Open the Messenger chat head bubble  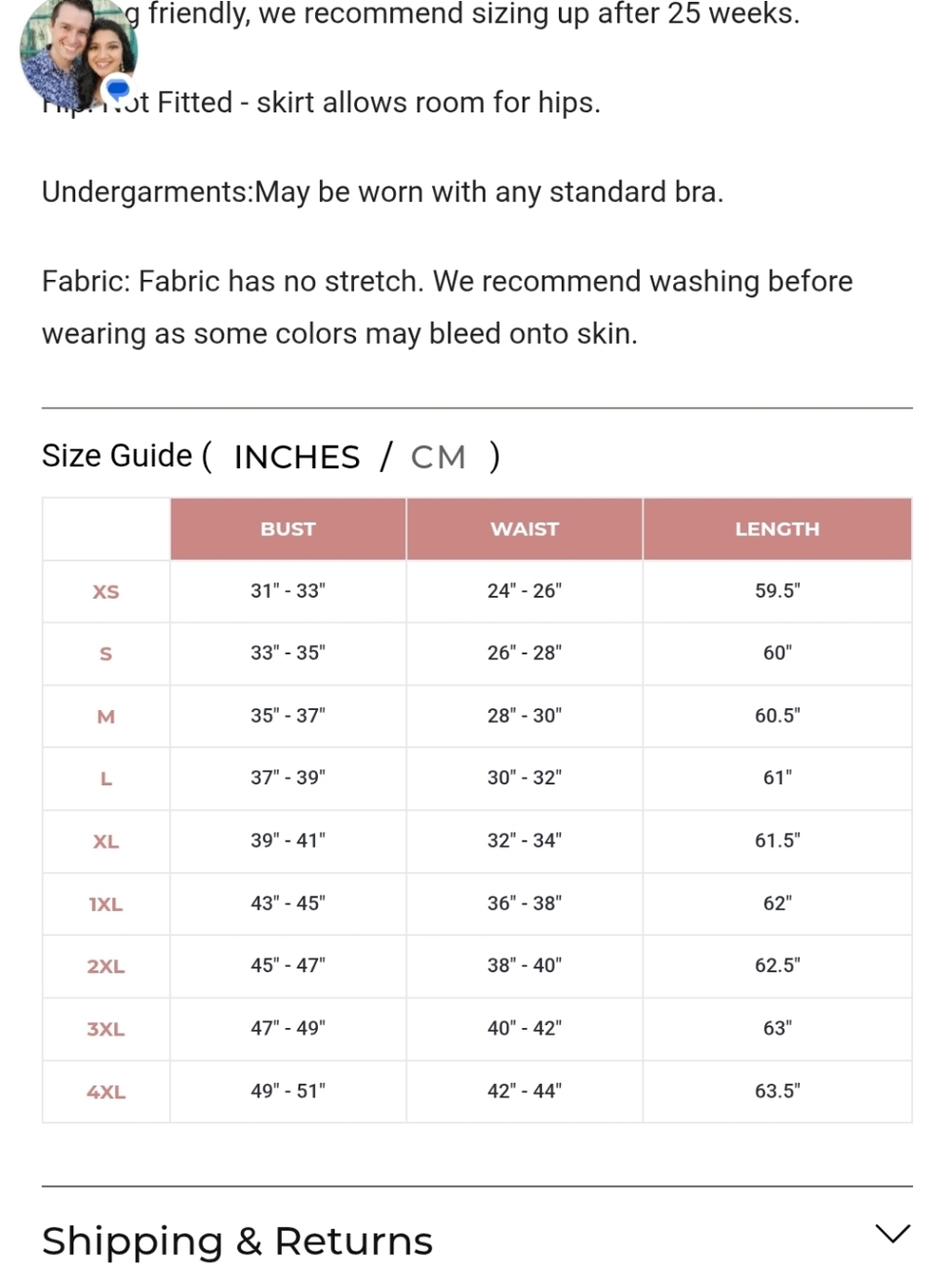[76, 52]
